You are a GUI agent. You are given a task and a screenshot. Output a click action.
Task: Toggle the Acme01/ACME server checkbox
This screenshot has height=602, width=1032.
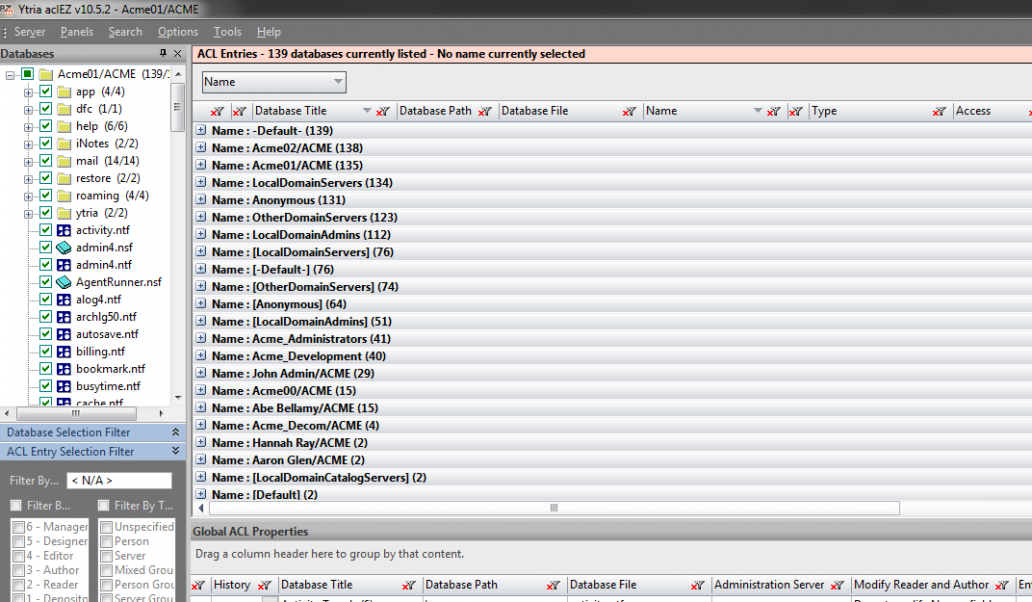pos(27,74)
